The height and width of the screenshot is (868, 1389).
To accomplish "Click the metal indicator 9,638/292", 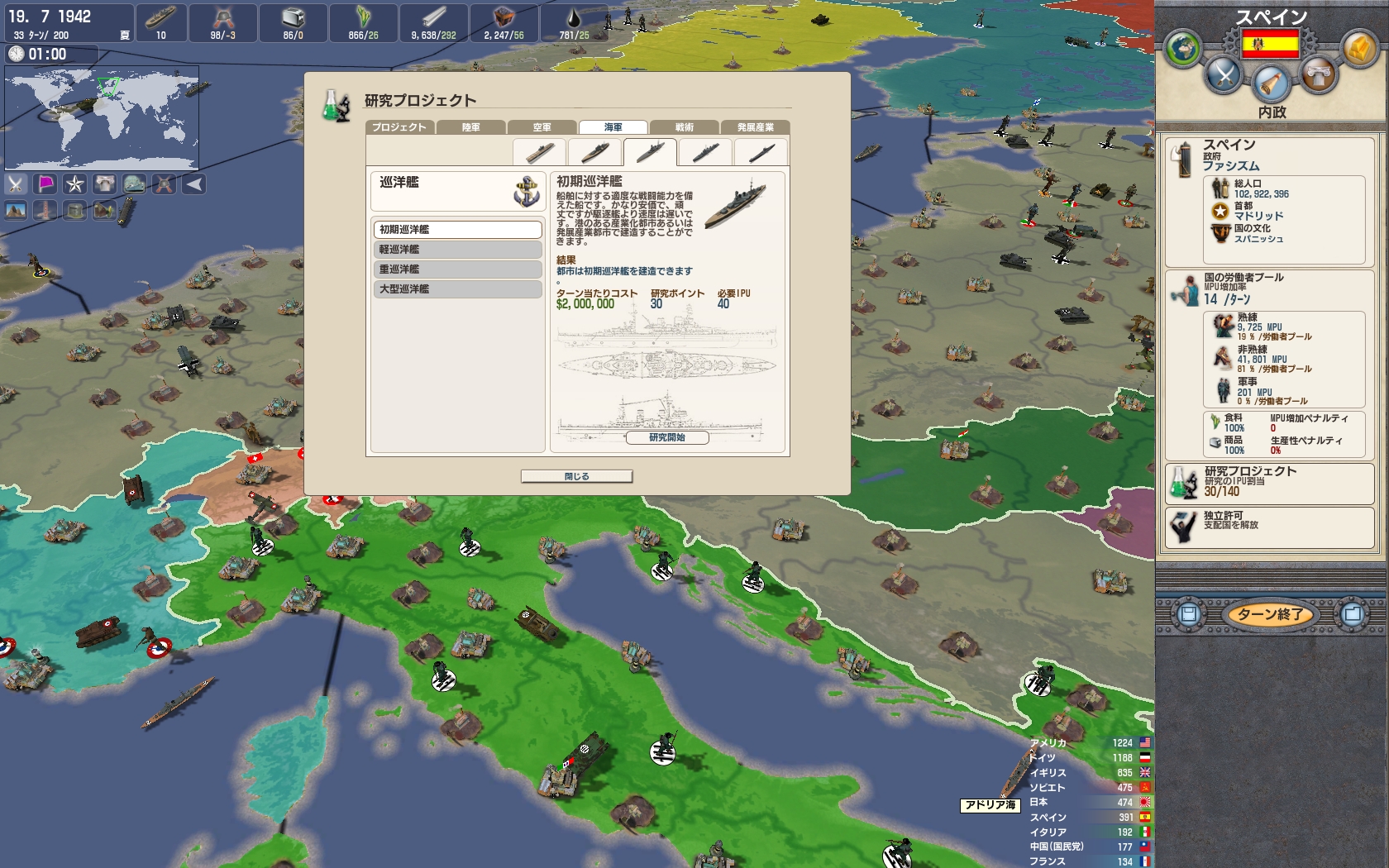I will (434, 22).
